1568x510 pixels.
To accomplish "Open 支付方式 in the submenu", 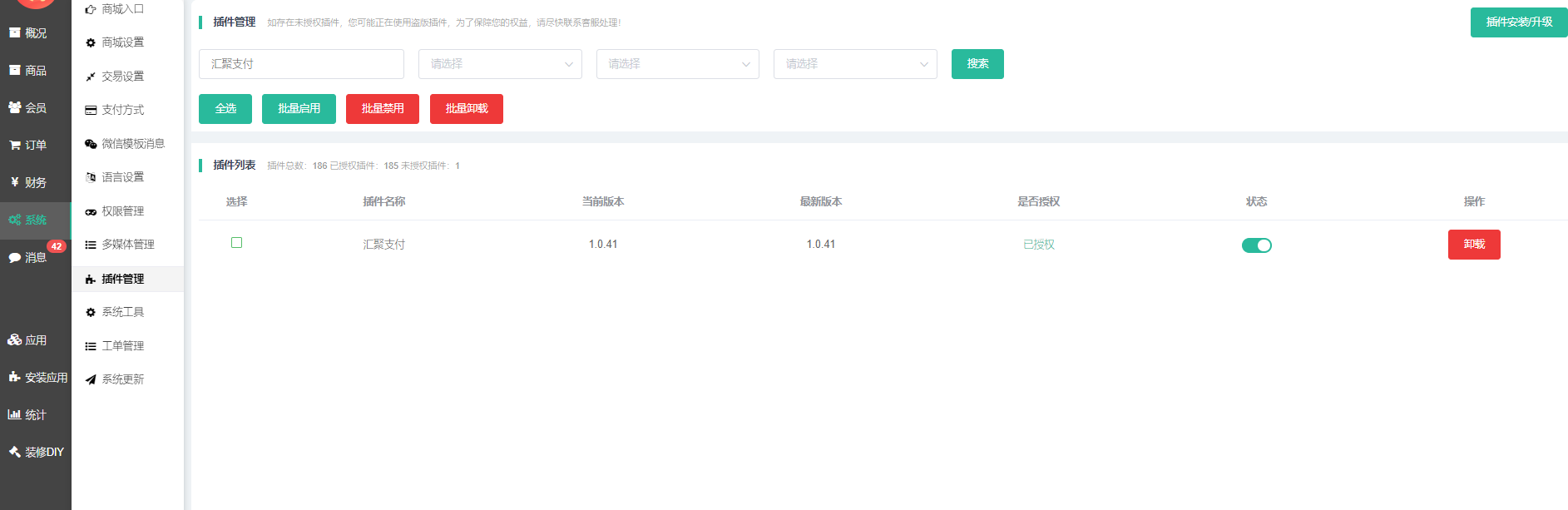I will point(122,110).
